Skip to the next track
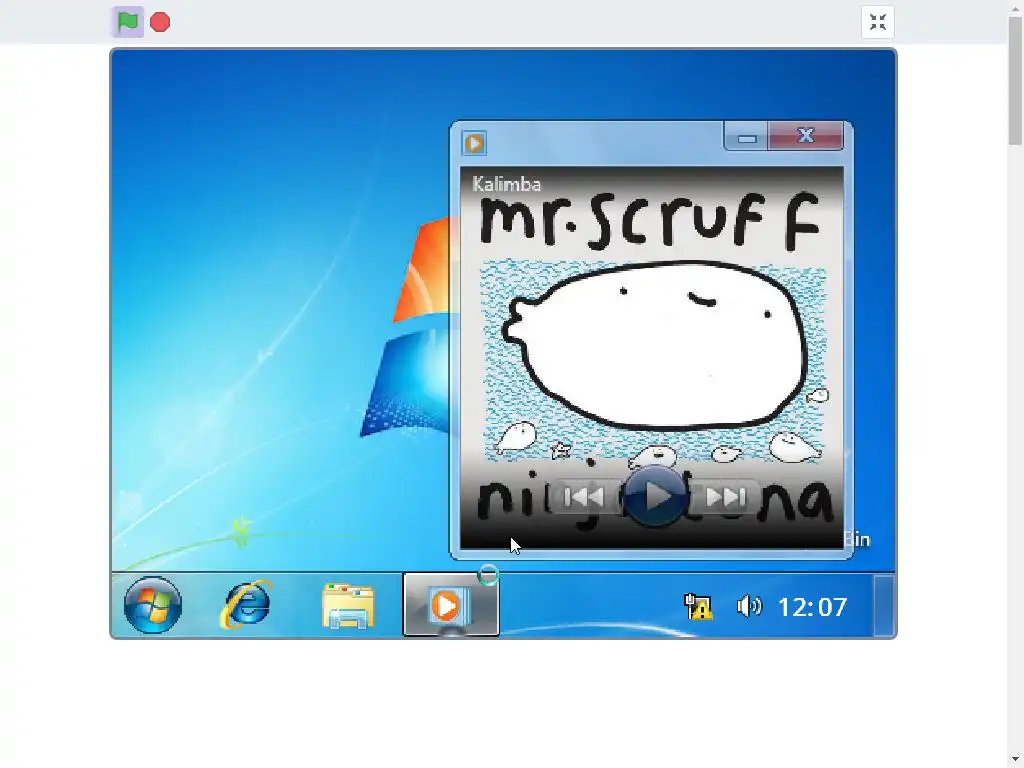 point(726,498)
